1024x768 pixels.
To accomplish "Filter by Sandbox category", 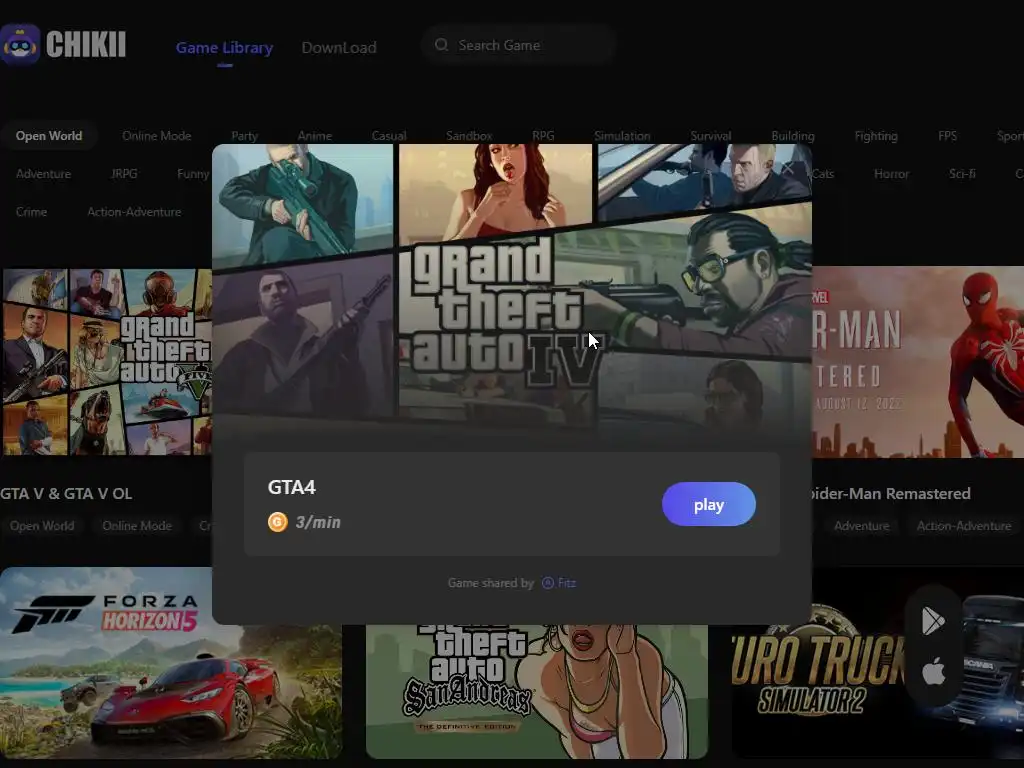I will tap(469, 136).
